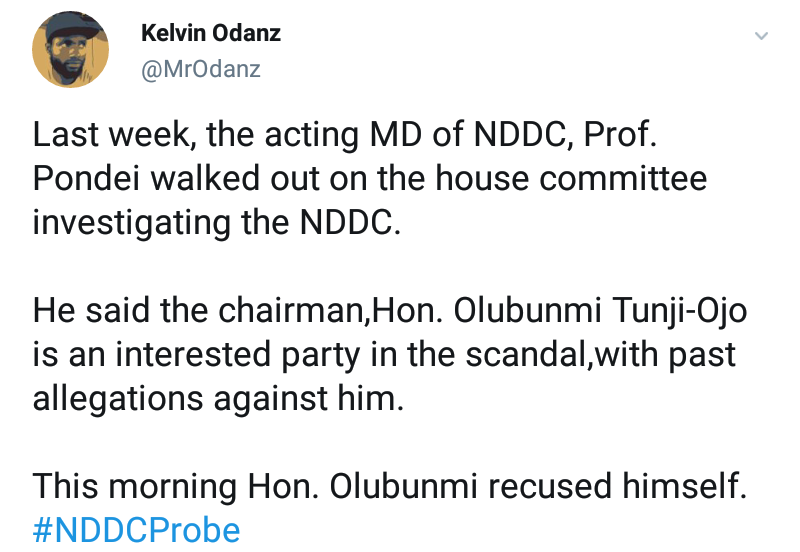Open Kelvin Odanz's profile picture
Image resolution: width=800 pixels, height=552 pixels.
coord(71,50)
